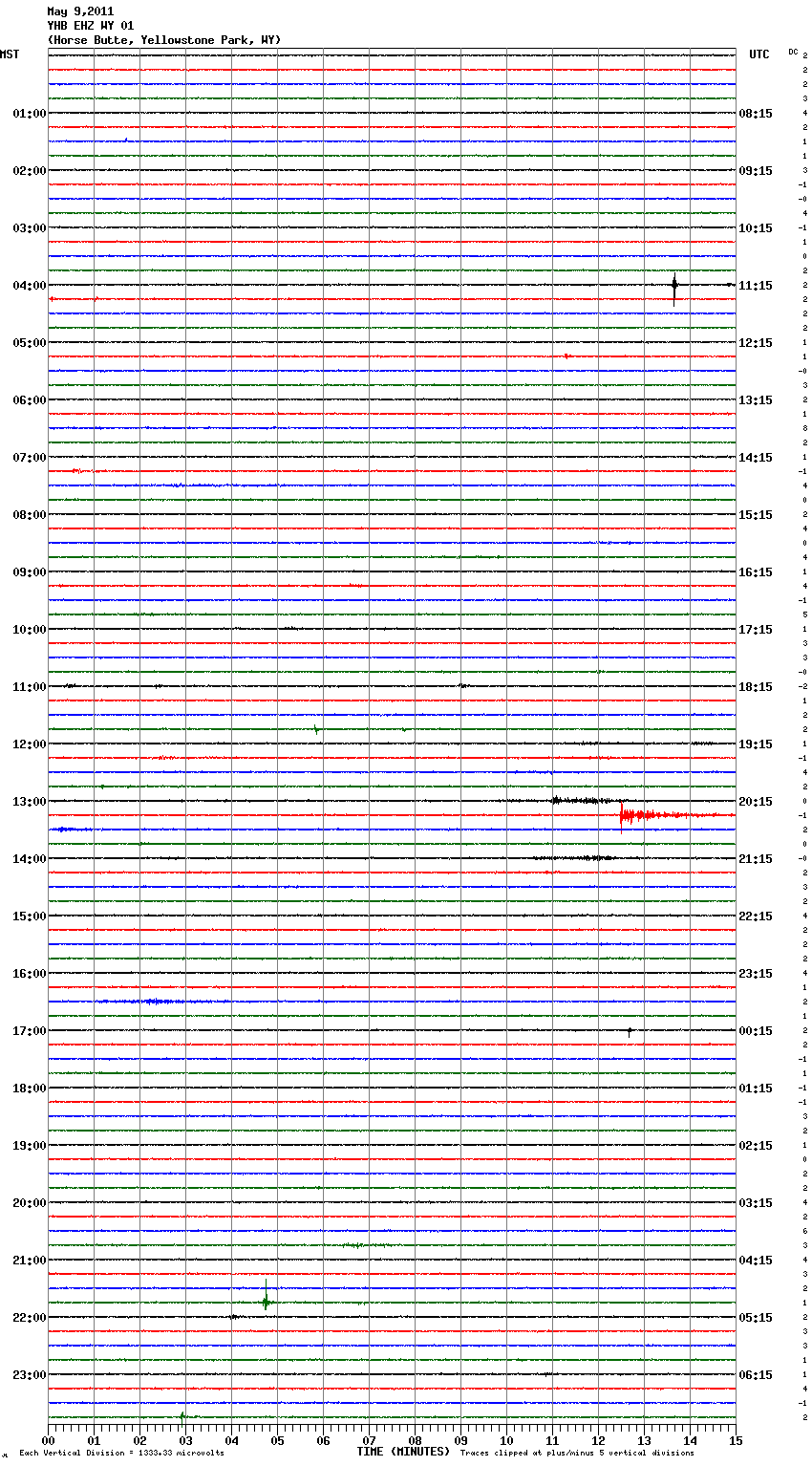Click the UTC time label "21:15"
Image resolution: width=812 pixels, height=1466 pixels.
pos(756,859)
